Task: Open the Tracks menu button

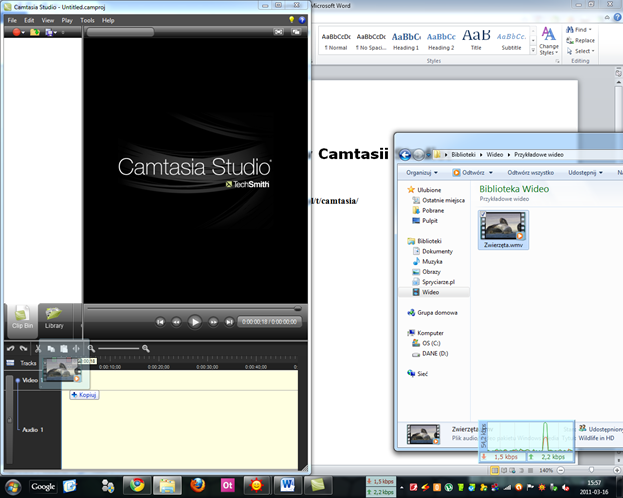Action: 22,363
